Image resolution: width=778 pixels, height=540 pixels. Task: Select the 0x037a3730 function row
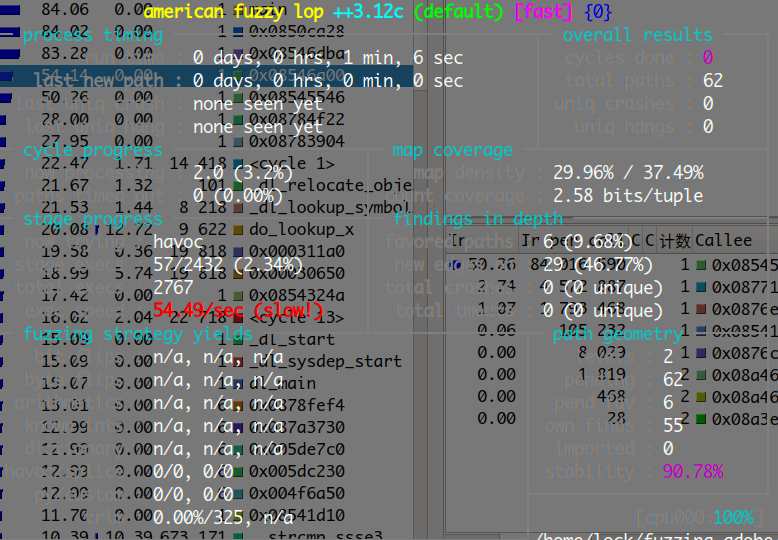[x=206, y=427]
